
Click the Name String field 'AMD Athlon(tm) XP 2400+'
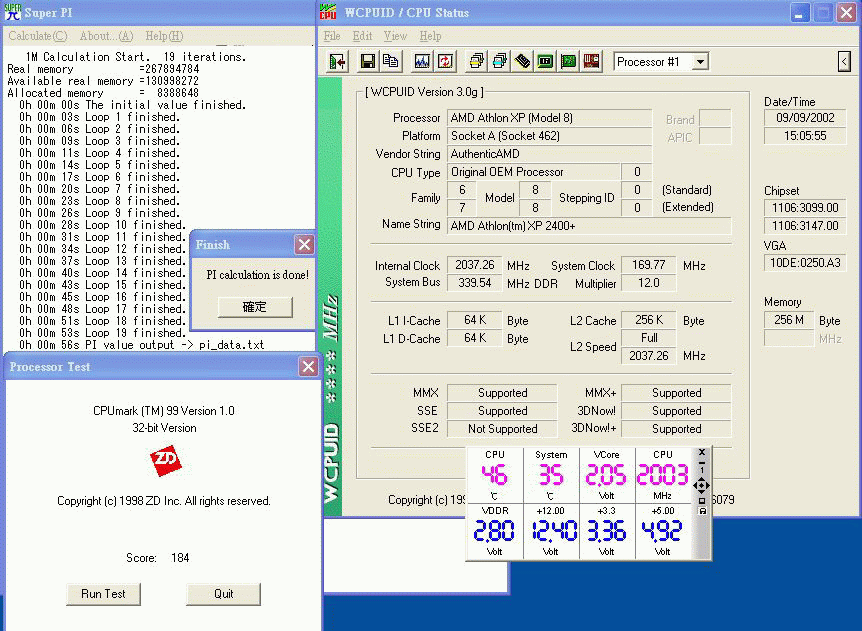coord(589,226)
